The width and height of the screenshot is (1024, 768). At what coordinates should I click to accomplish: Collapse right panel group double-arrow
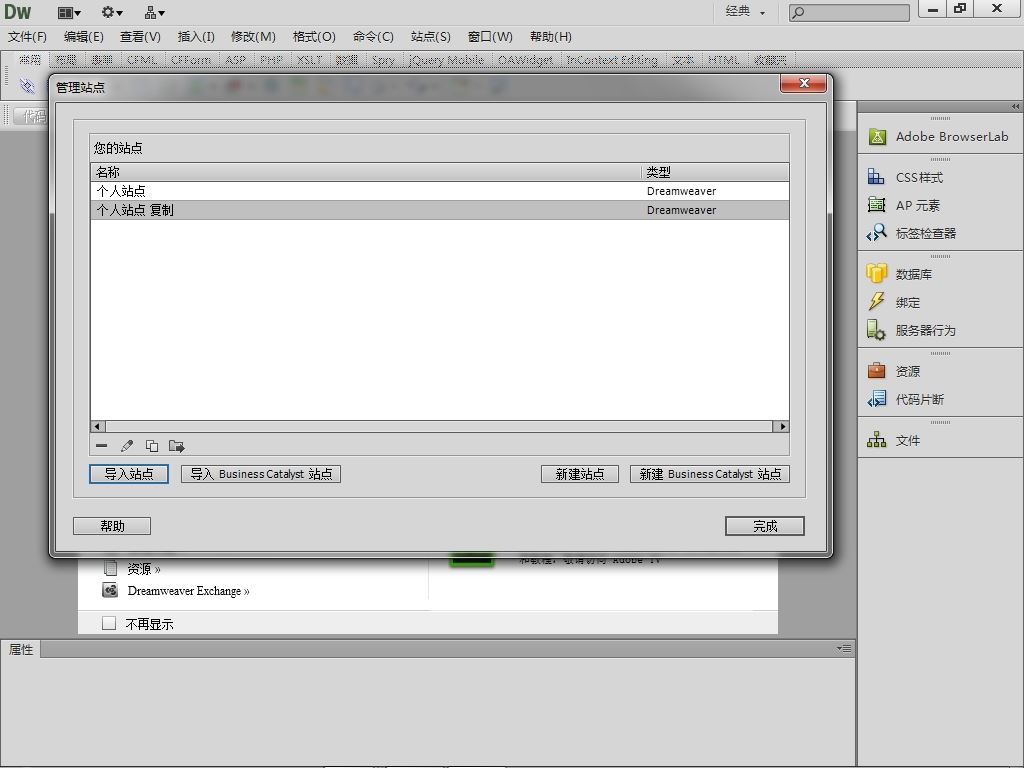pyautogui.click(x=1015, y=106)
